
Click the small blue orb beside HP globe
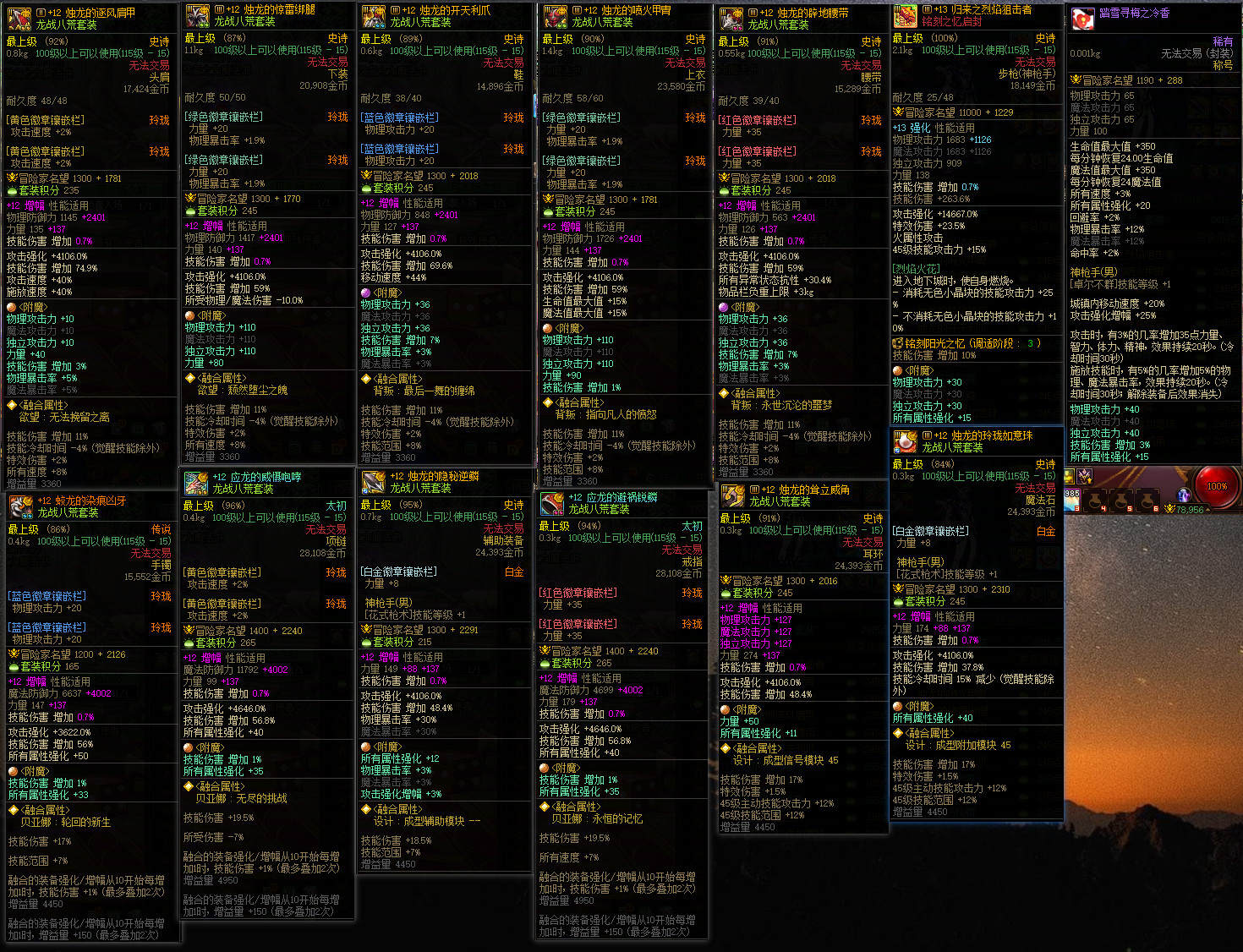pyautogui.click(x=1184, y=495)
